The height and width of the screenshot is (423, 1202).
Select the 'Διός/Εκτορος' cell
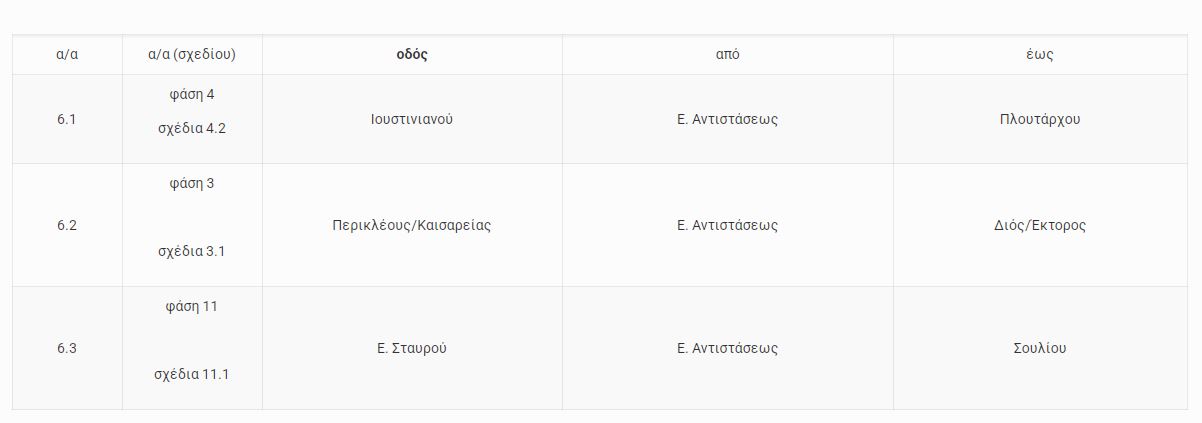point(1040,225)
